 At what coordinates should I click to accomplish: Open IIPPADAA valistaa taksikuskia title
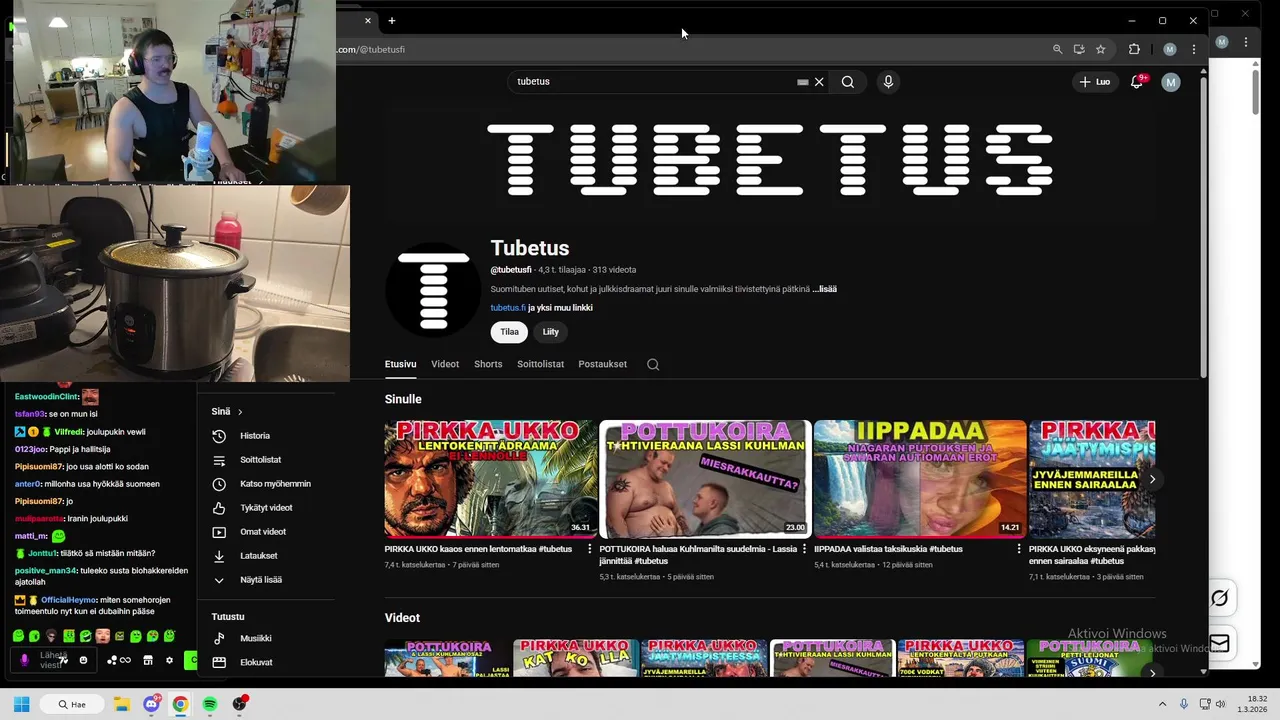[888, 549]
